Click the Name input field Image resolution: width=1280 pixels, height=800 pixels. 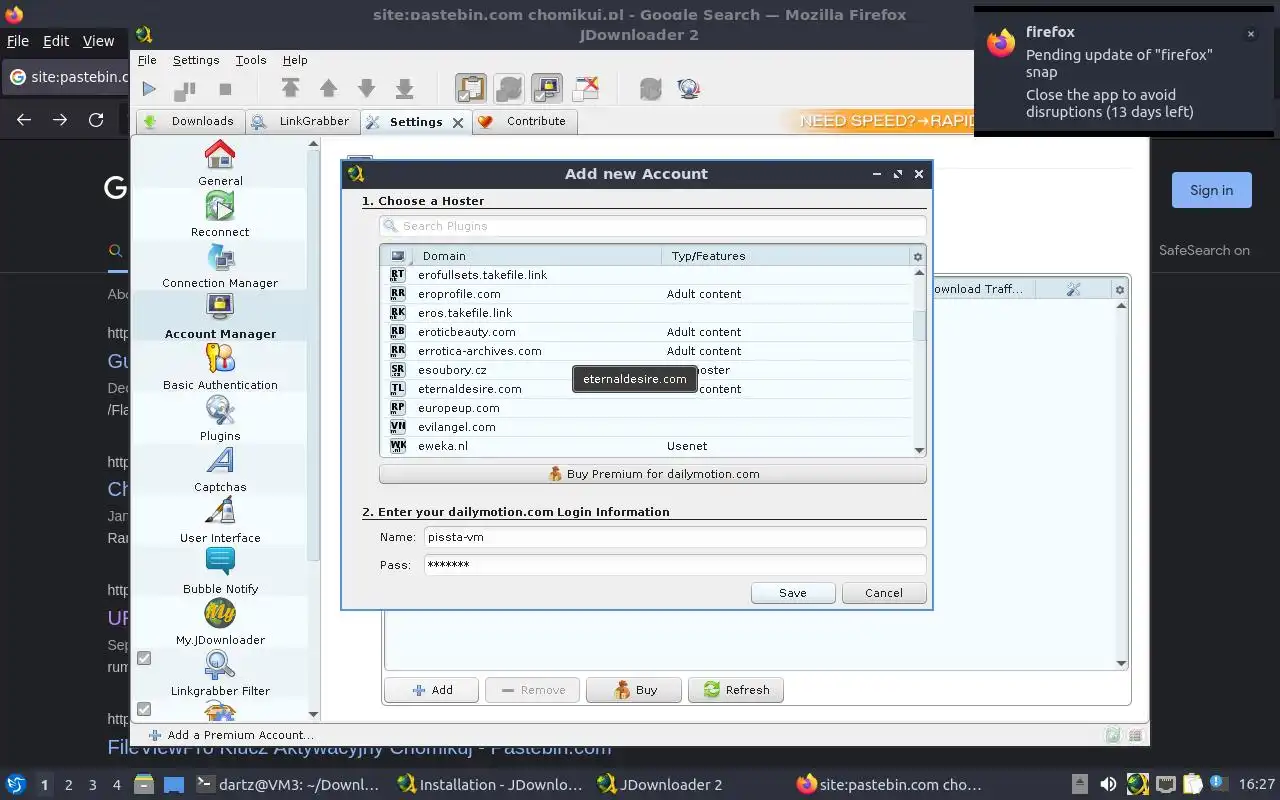pyautogui.click(x=675, y=537)
